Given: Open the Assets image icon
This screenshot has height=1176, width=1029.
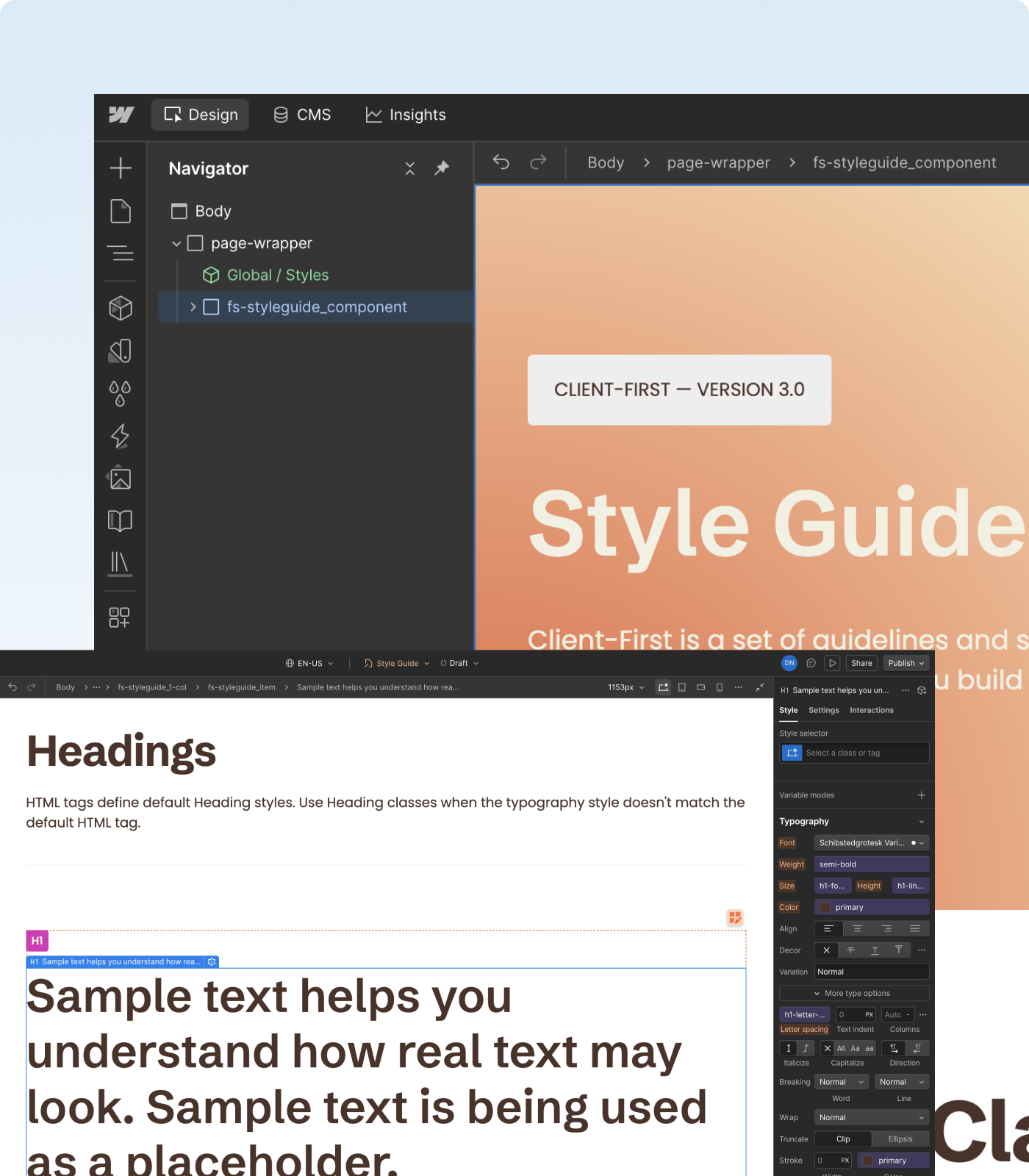Looking at the screenshot, I should pyautogui.click(x=121, y=478).
